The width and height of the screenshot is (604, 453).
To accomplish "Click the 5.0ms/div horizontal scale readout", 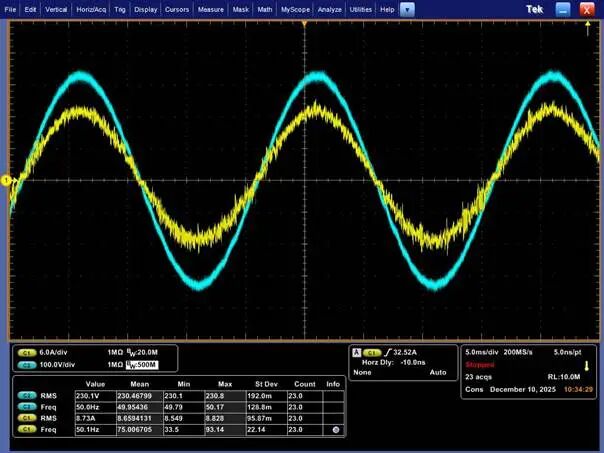I will tap(486, 353).
